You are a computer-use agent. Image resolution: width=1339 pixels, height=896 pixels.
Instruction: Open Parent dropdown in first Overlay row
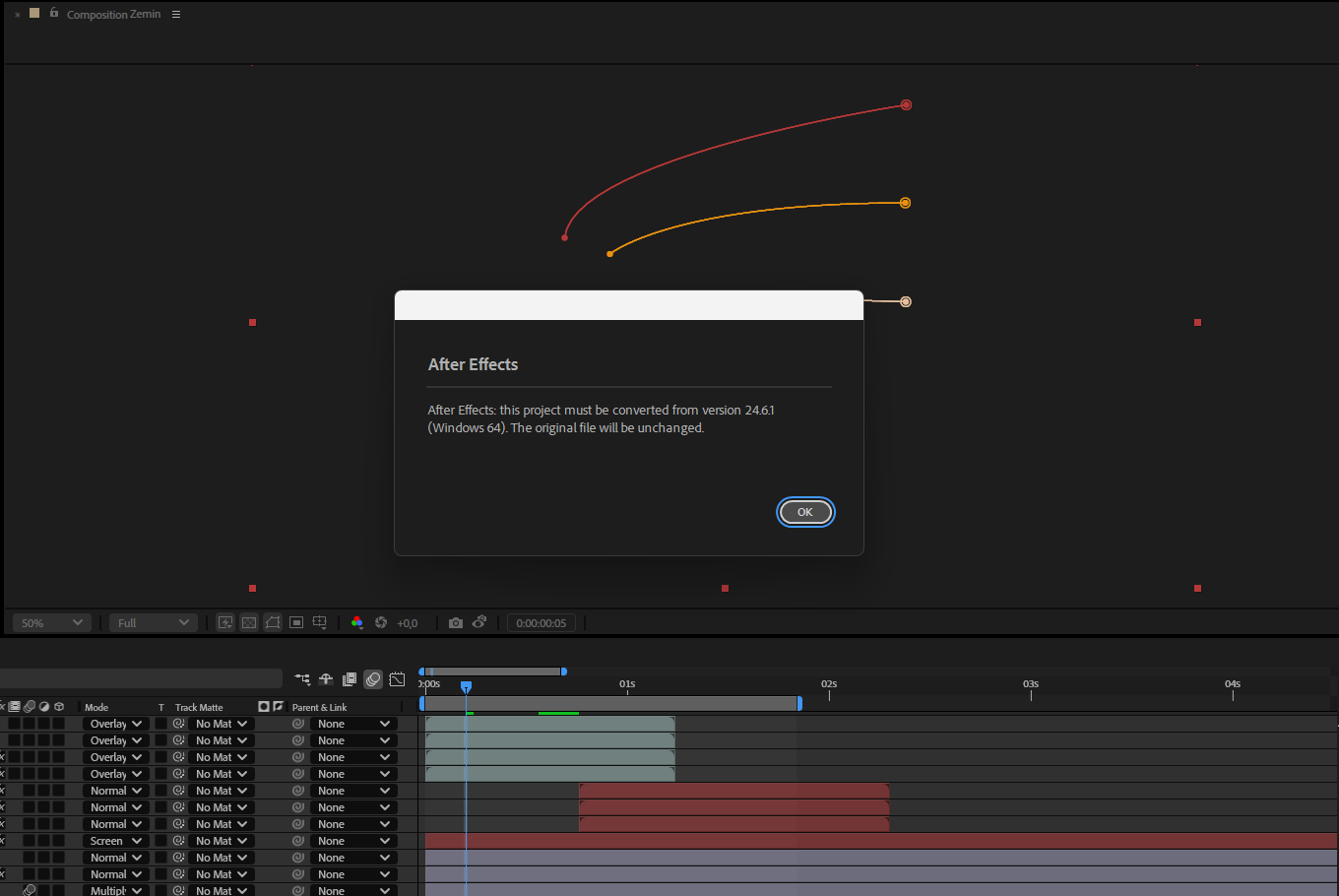coord(352,724)
